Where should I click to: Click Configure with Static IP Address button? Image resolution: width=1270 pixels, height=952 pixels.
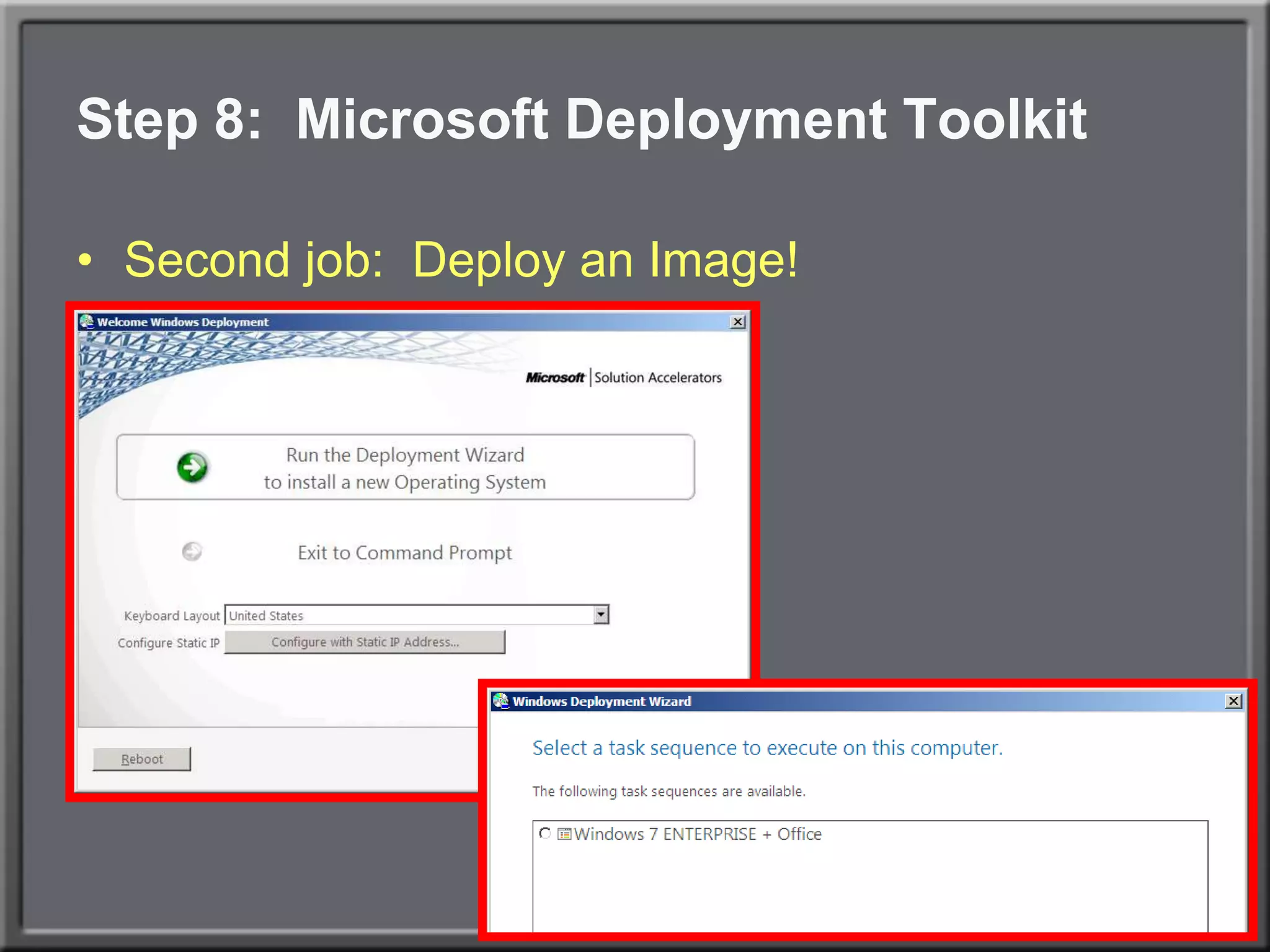coord(365,642)
